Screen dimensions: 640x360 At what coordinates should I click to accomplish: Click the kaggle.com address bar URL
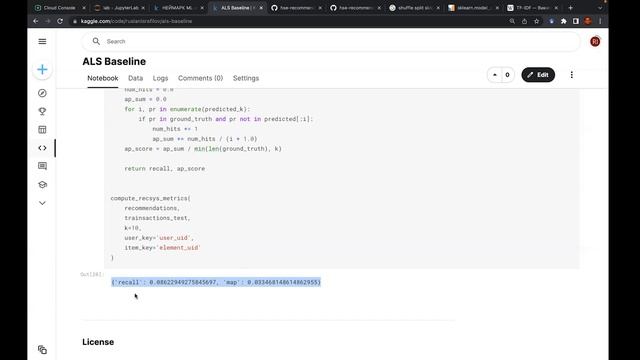click(136, 21)
